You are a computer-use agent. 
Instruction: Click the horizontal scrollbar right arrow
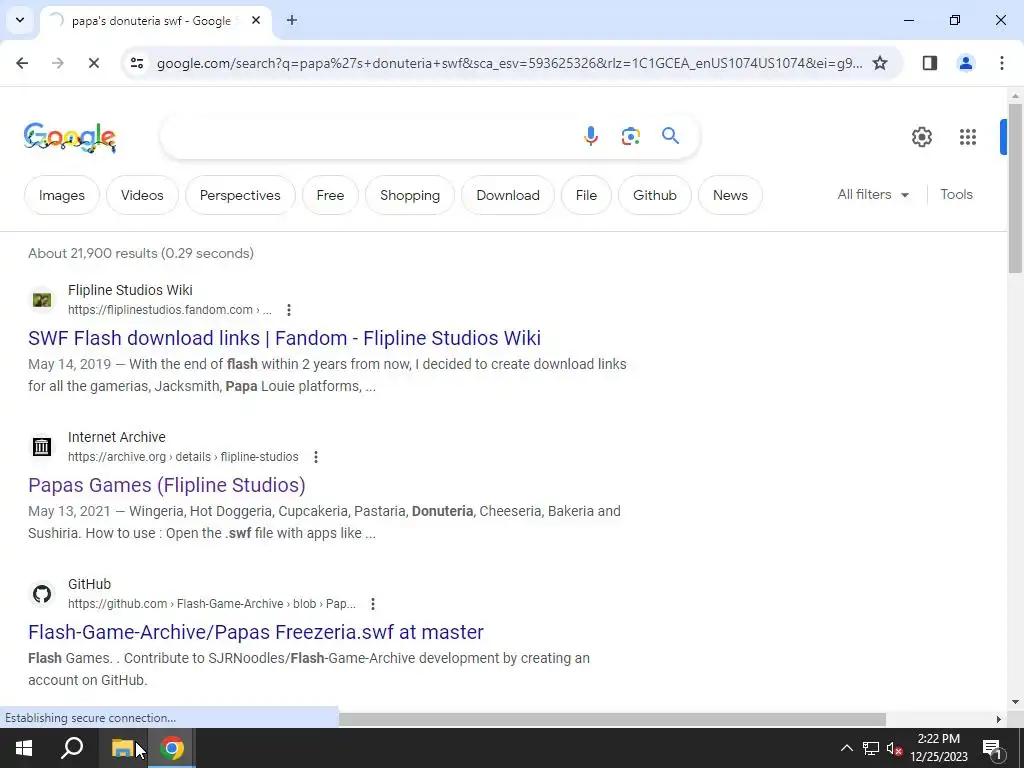[x=998, y=719]
